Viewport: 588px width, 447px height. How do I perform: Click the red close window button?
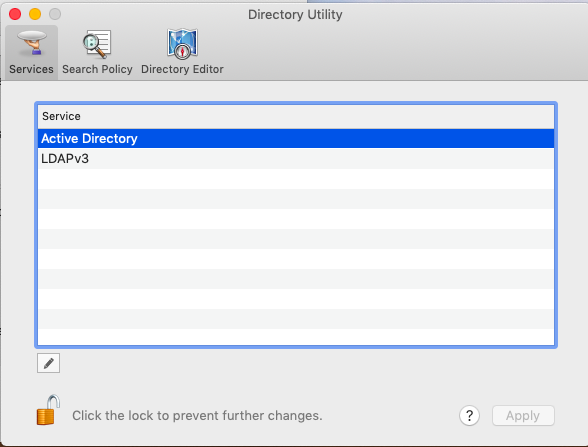pos(15,14)
